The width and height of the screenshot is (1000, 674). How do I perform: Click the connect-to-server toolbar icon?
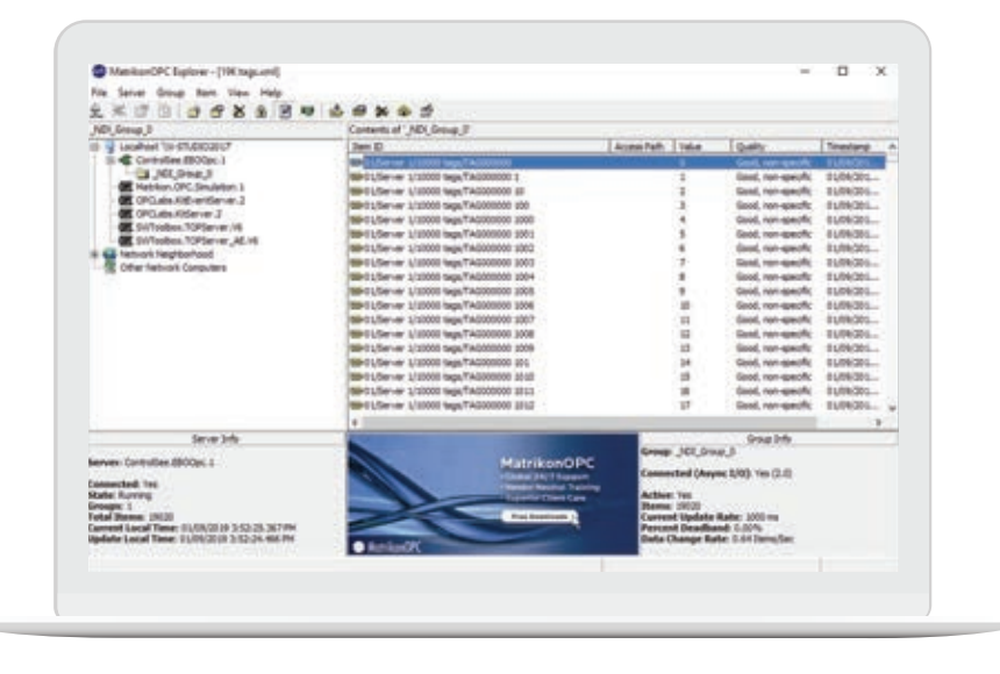[x=96, y=111]
